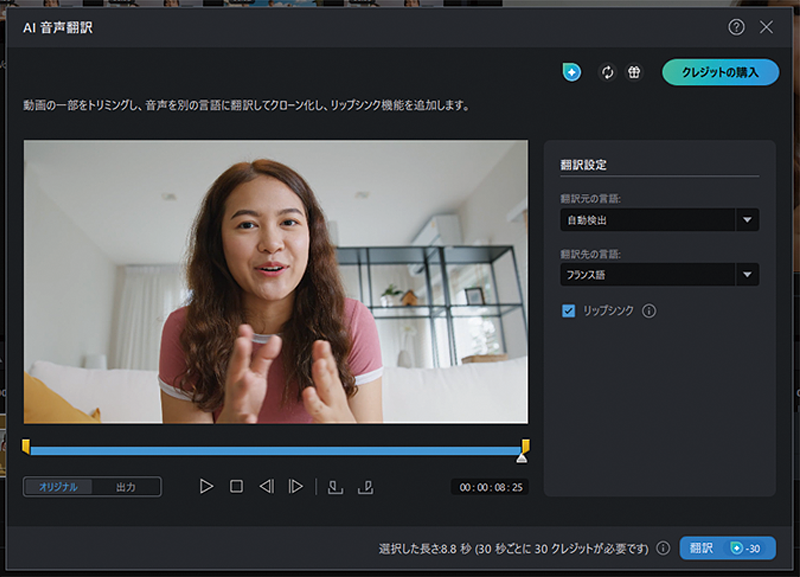Image resolution: width=800 pixels, height=577 pixels.
Task: Click the クレジットの購入 button
Action: click(720, 72)
